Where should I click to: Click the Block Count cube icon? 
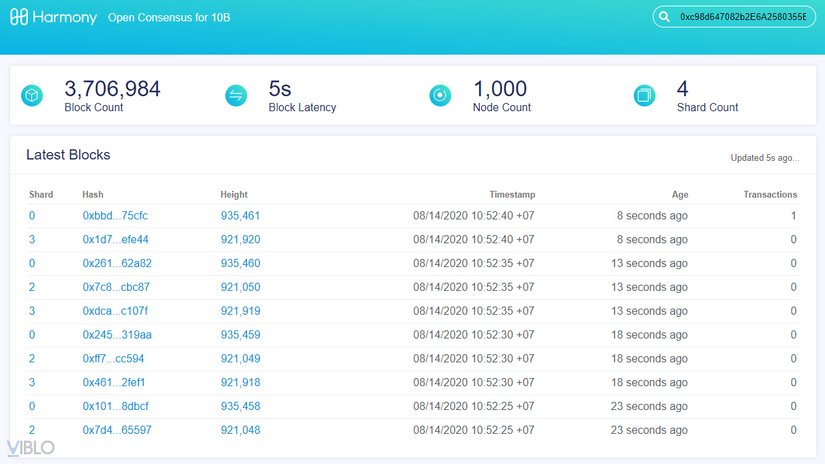tap(32, 95)
